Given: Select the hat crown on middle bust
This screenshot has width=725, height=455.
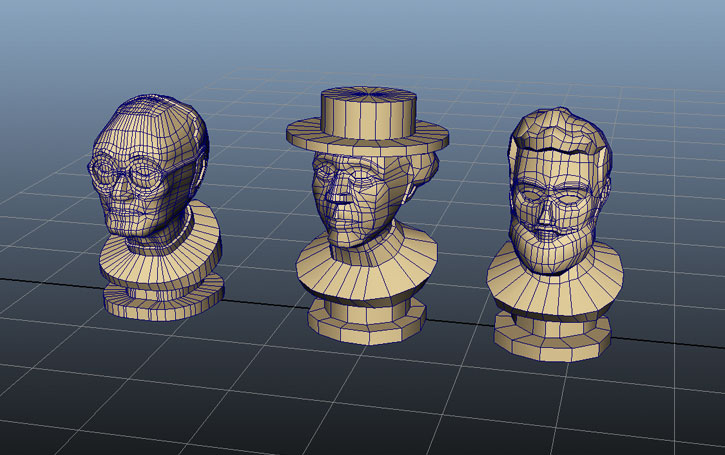Looking at the screenshot, I should [367, 113].
